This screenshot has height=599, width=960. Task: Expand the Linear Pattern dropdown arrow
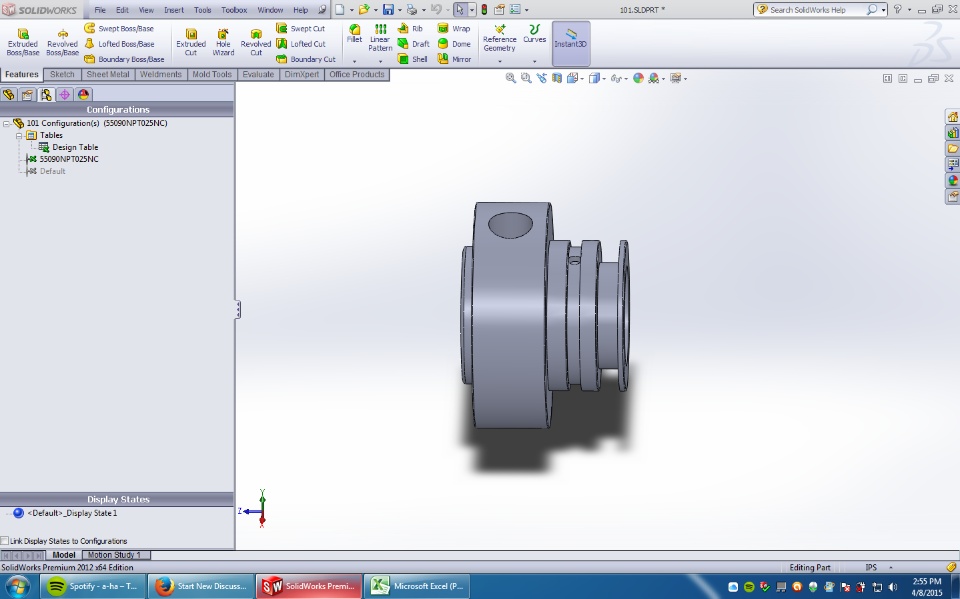[380, 61]
